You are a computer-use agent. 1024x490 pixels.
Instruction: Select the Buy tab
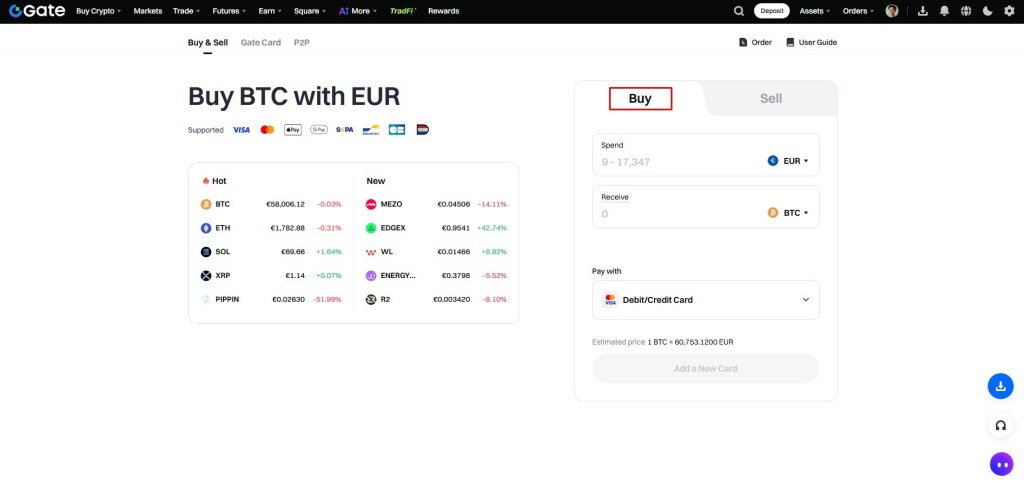(640, 99)
